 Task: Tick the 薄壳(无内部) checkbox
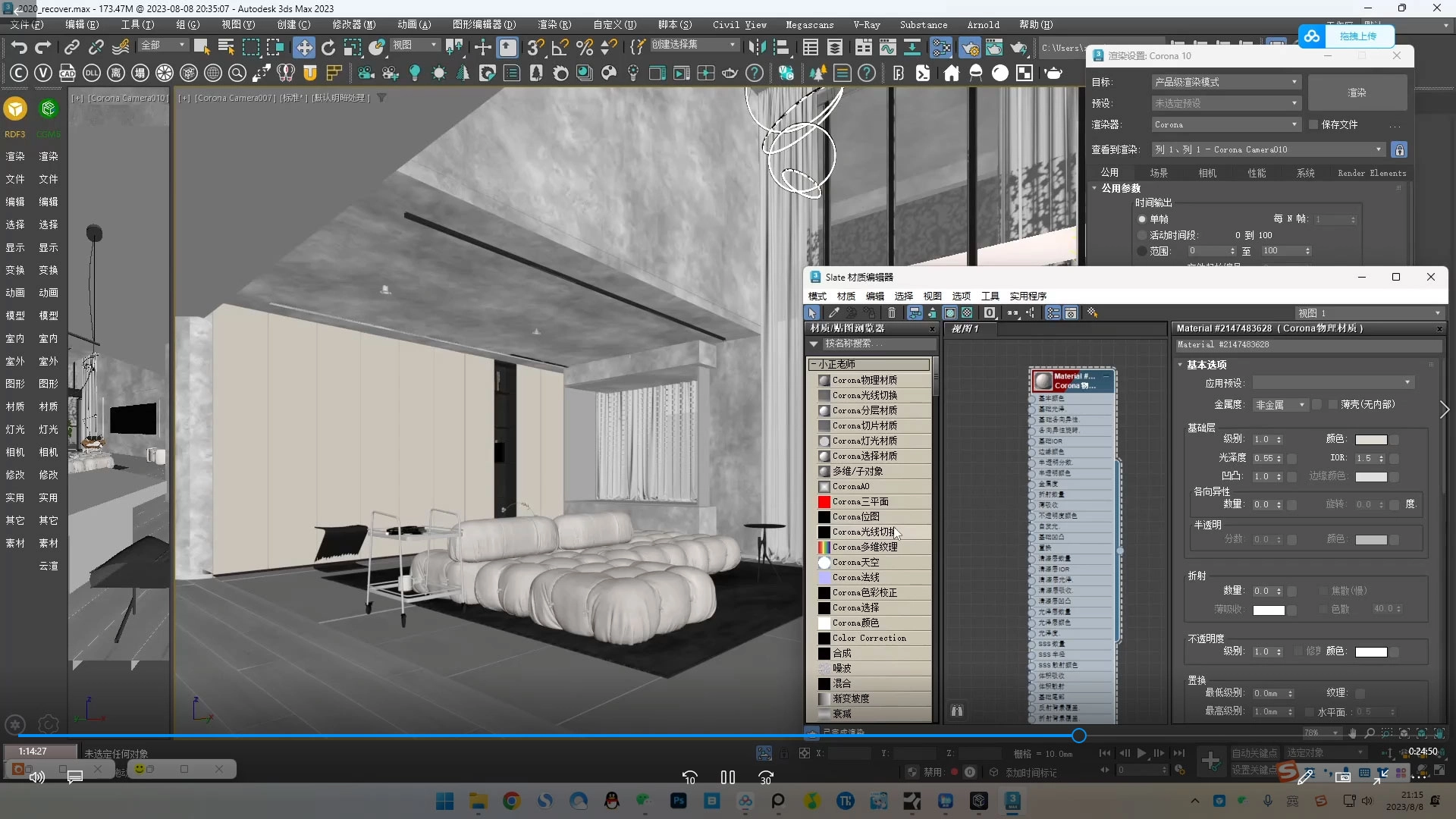click(1332, 404)
